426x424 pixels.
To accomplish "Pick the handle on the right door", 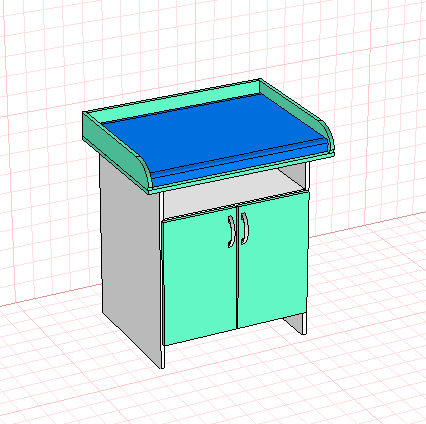I will point(245,228).
